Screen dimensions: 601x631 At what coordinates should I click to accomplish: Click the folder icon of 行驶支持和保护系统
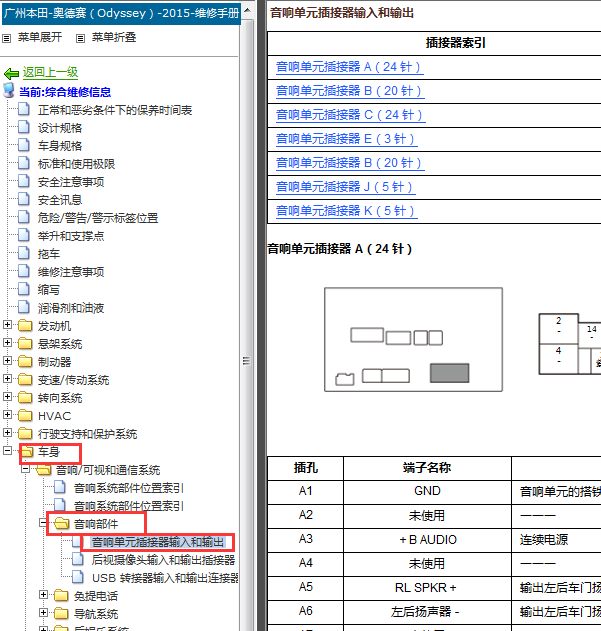25,433
